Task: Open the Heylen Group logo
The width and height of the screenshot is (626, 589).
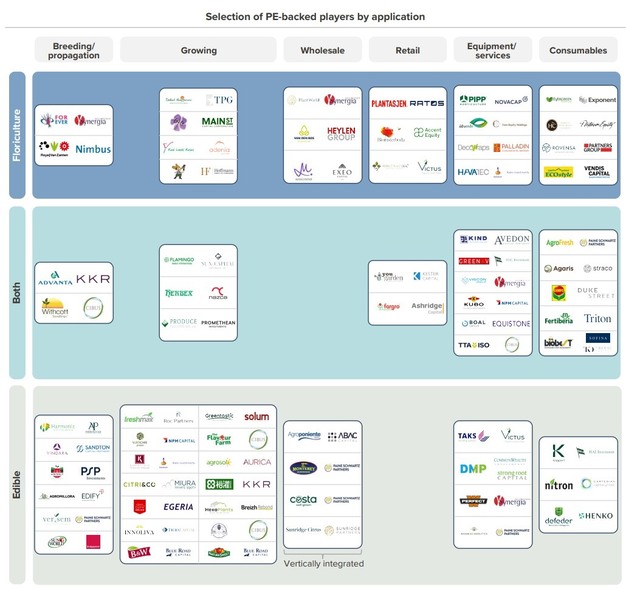Action: click(341, 133)
